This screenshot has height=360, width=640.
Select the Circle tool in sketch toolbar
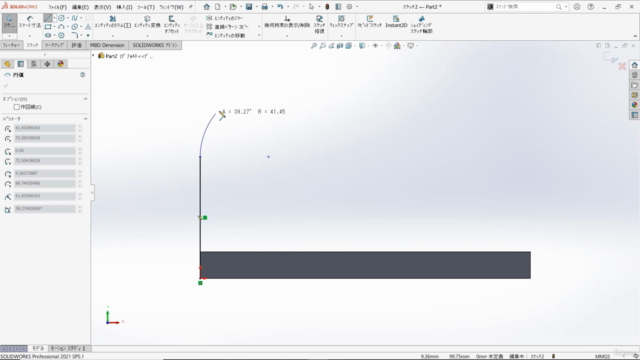(61, 18)
